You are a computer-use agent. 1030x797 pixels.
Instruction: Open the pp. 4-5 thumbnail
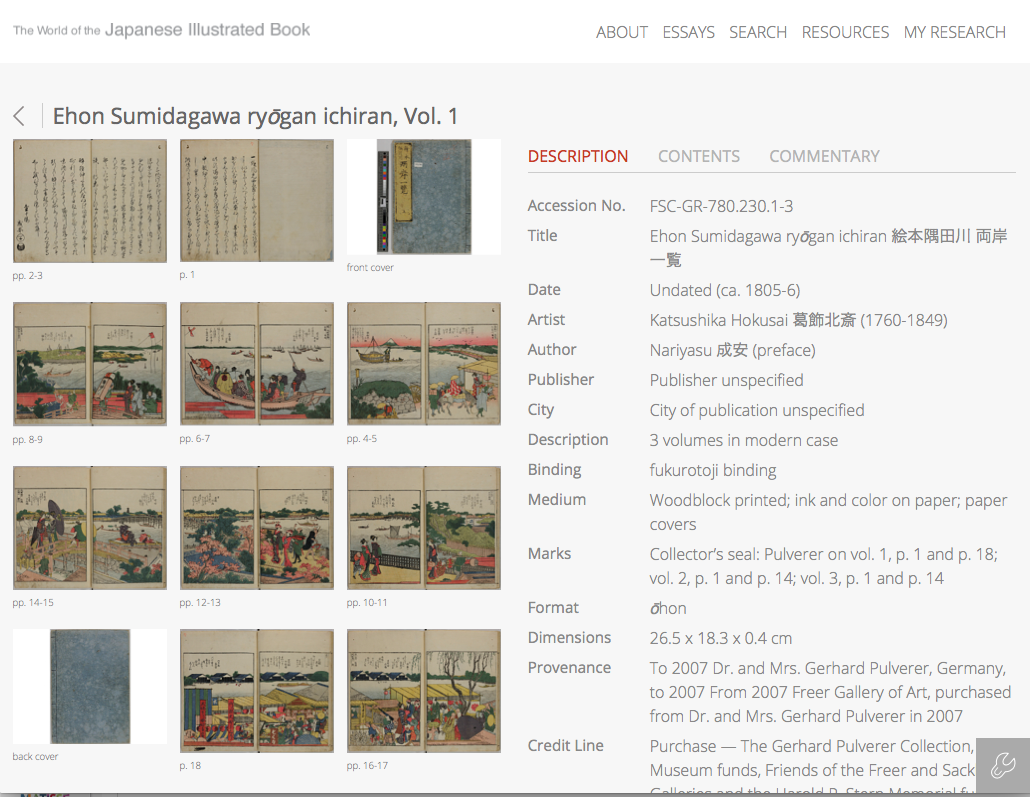coord(424,363)
